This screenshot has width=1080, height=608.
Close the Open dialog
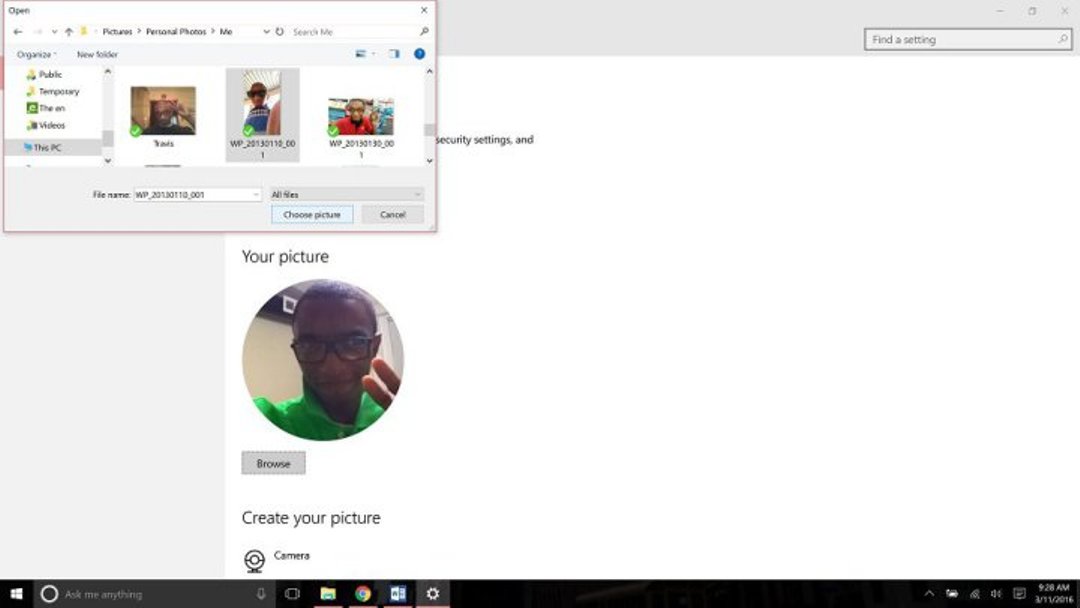pyautogui.click(x=424, y=10)
